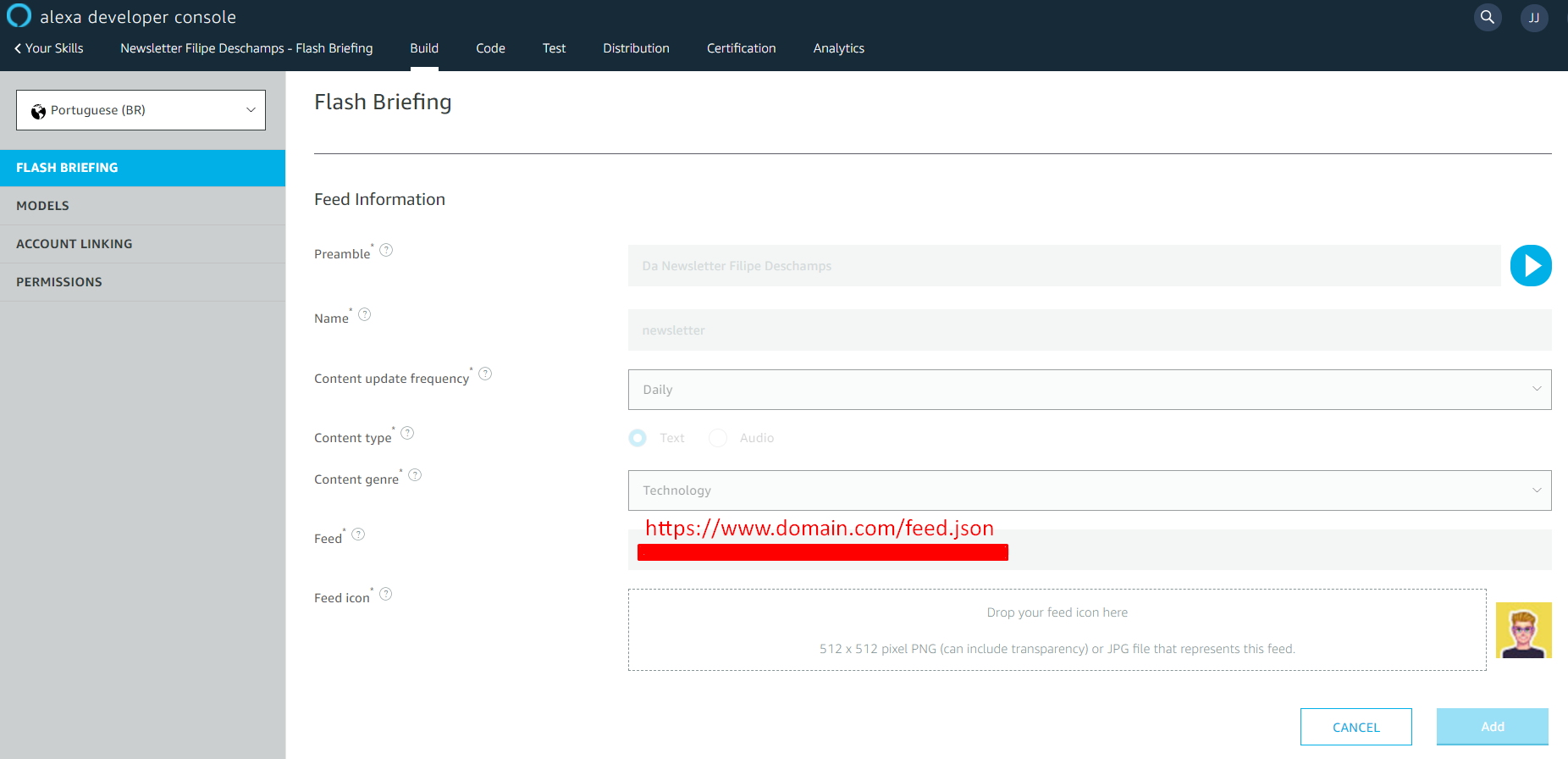Click the help icon next to Feed

click(358, 535)
